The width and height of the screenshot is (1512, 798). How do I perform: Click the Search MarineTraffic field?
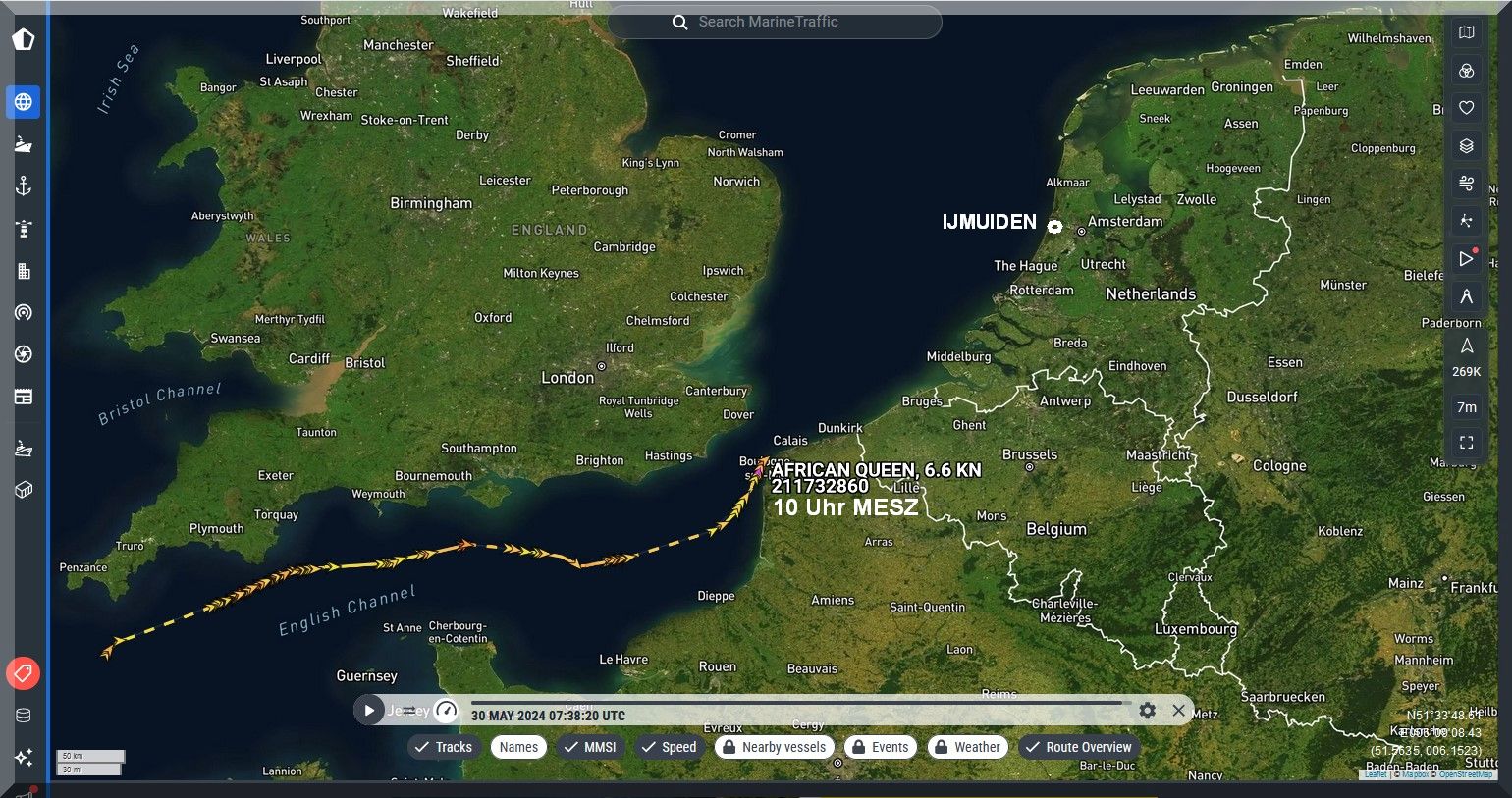point(775,22)
